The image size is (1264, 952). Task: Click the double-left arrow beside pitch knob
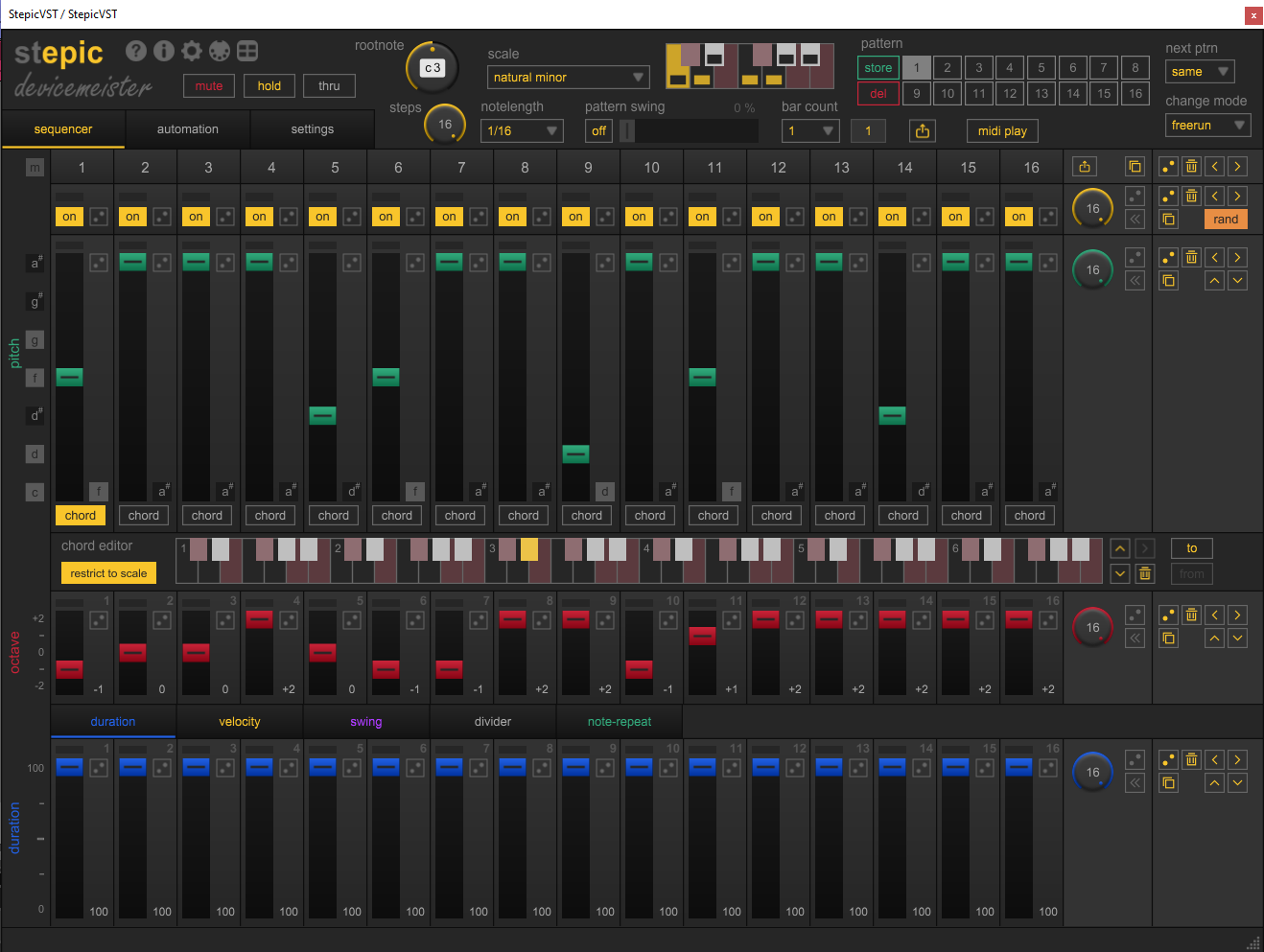(1135, 281)
